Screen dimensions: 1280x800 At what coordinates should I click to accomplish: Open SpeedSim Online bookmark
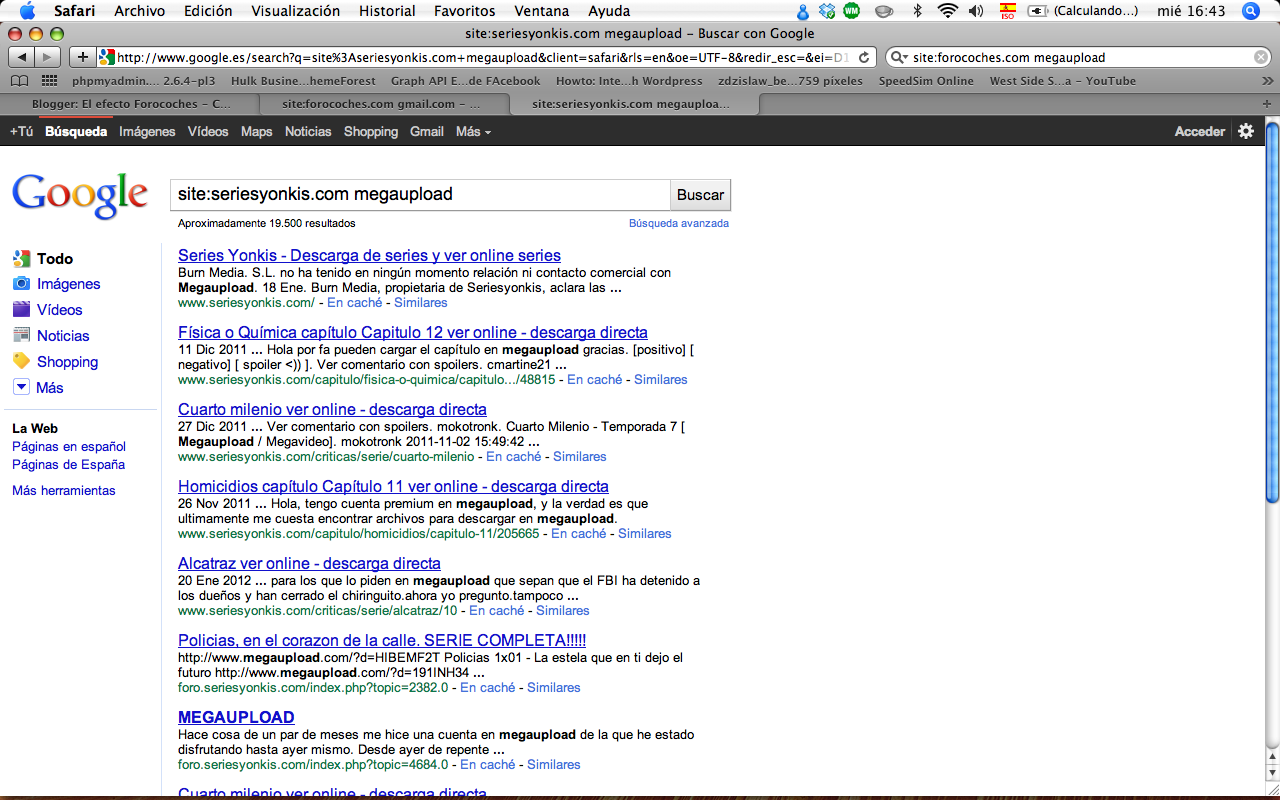926,81
